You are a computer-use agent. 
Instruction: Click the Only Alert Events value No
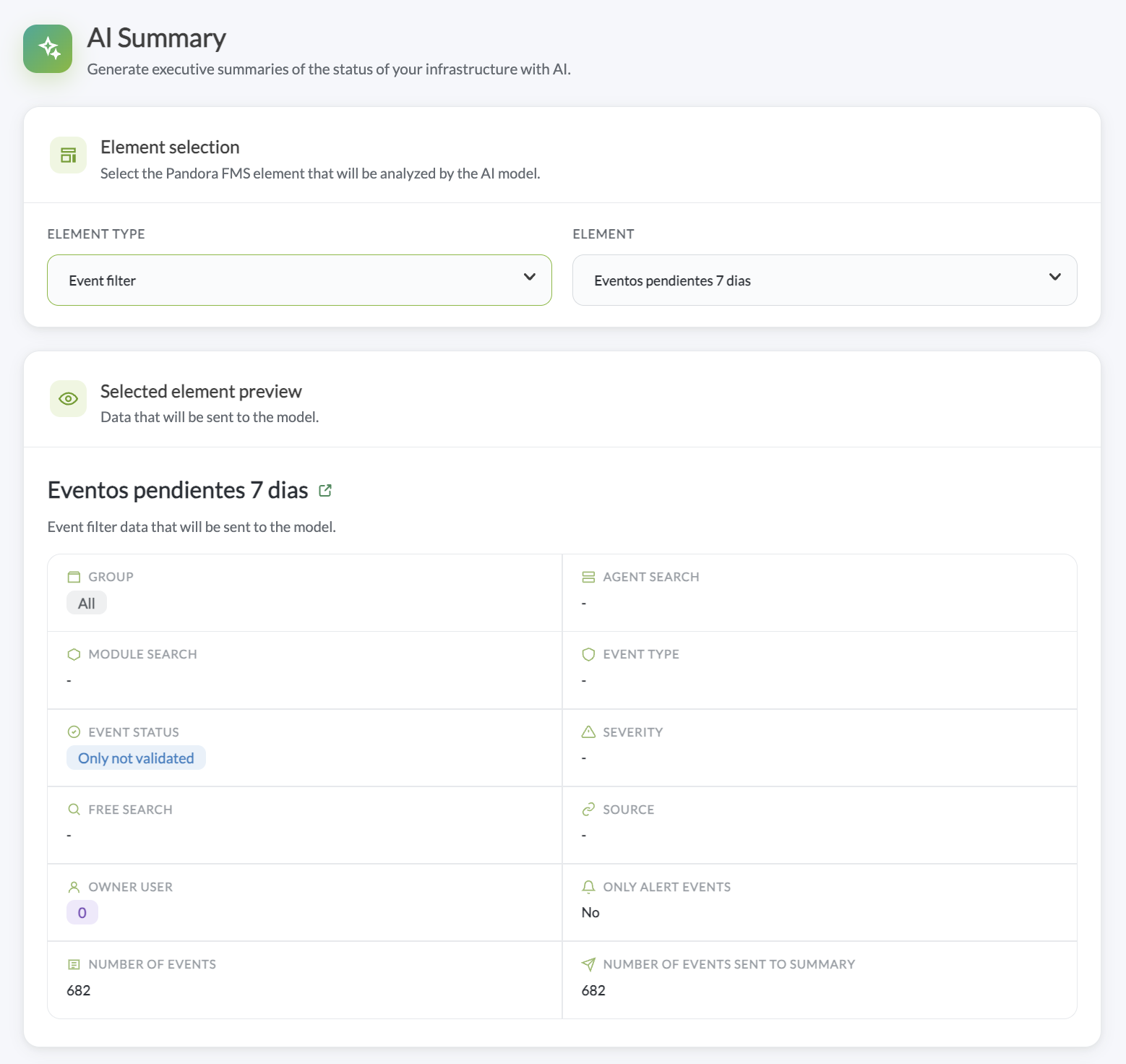[x=590, y=913]
